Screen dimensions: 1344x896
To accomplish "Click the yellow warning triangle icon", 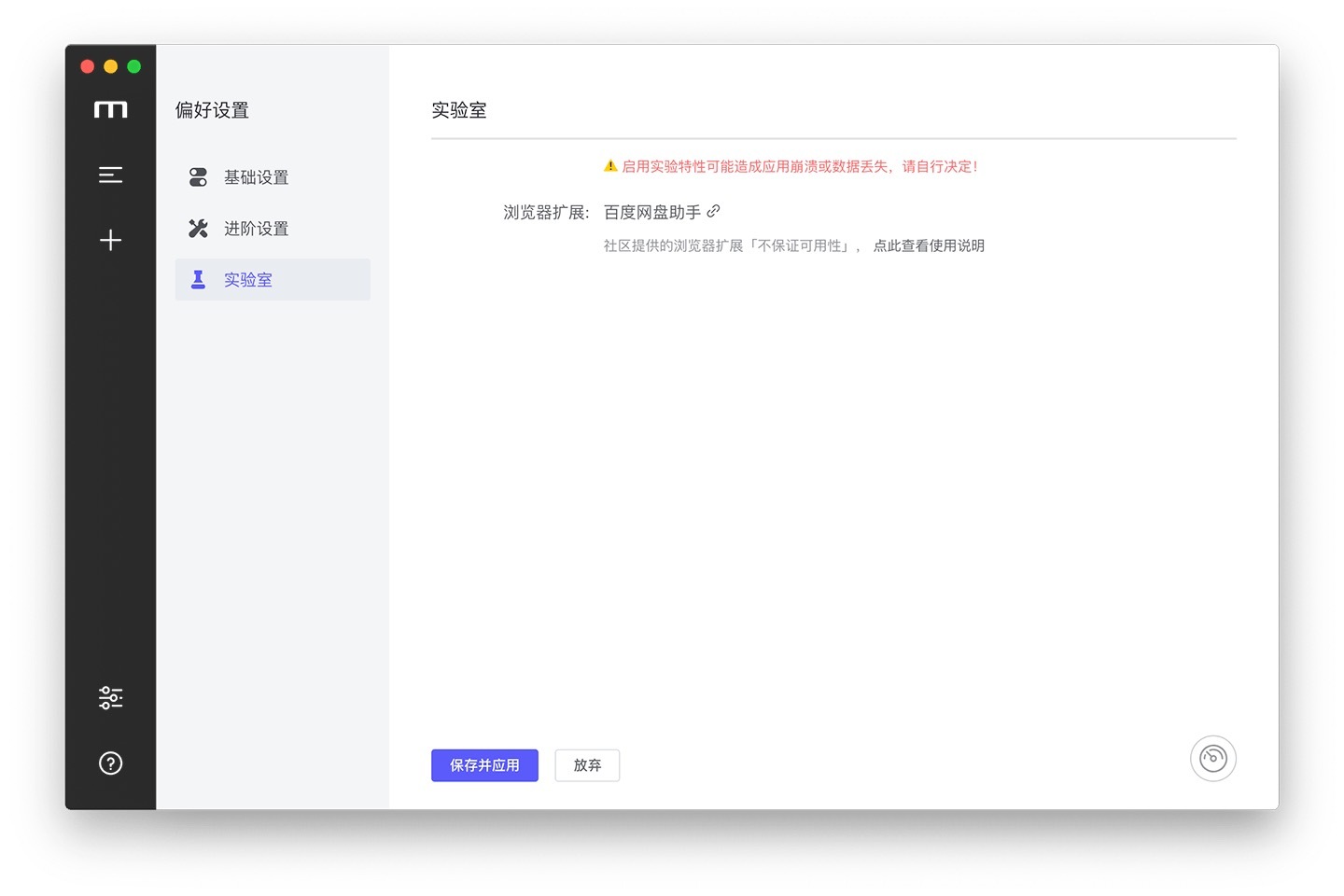I will 610,166.
